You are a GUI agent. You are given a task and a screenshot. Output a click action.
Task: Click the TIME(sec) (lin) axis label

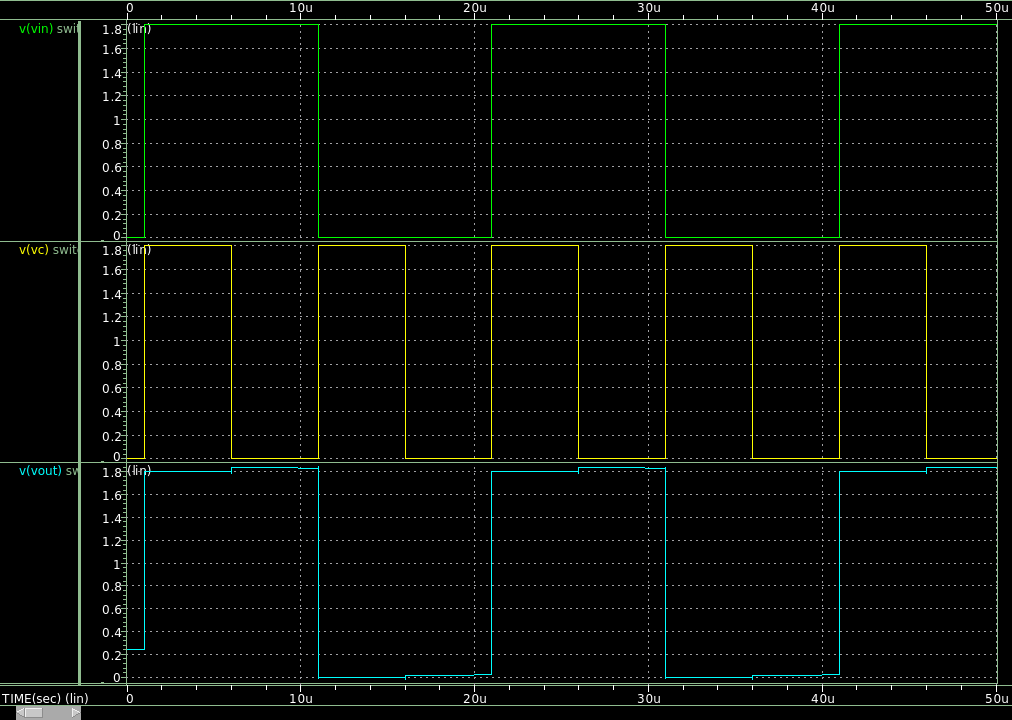pyautogui.click(x=45, y=698)
